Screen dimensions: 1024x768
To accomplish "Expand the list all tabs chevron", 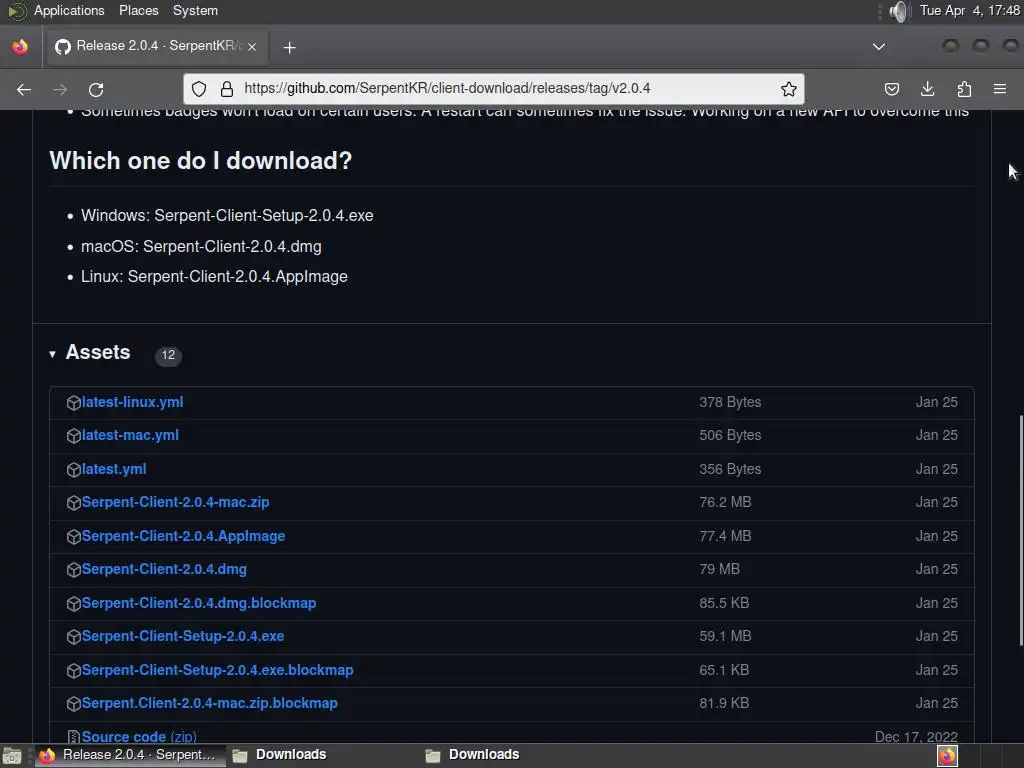I will [x=879, y=46].
